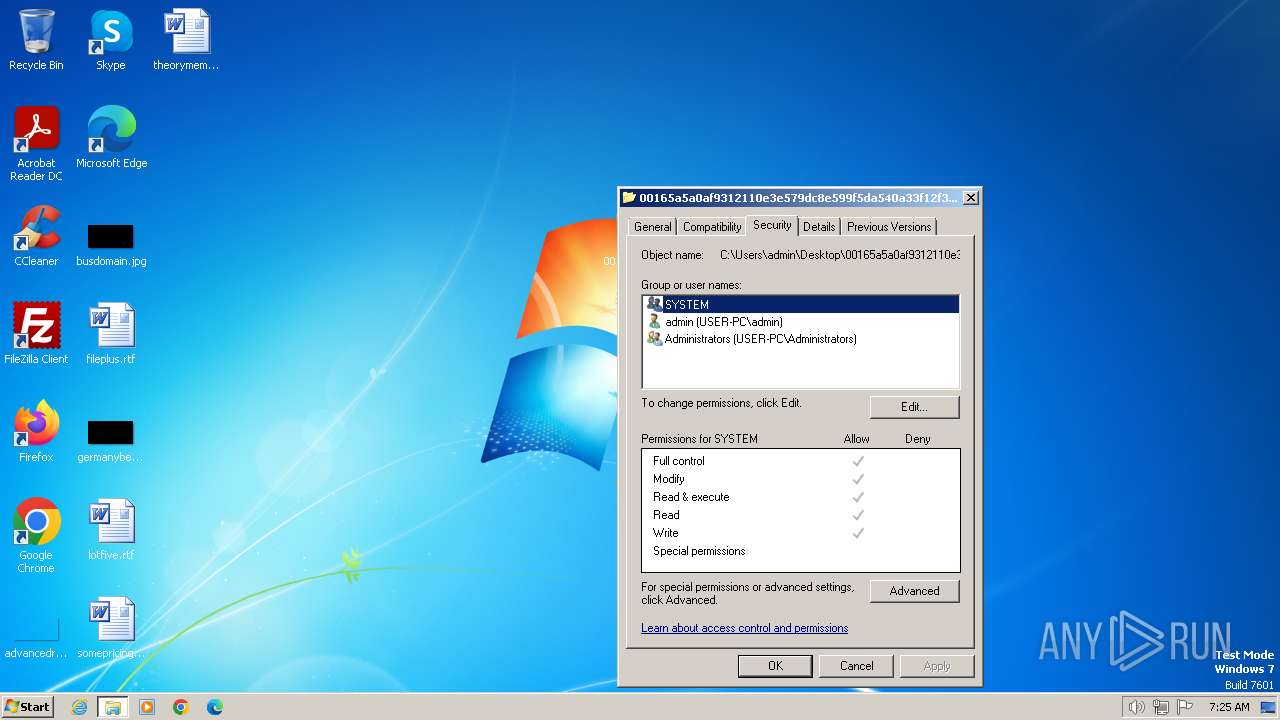Select the FileZilla Client shortcut
1280x720 pixels.
tap(36, 334)
